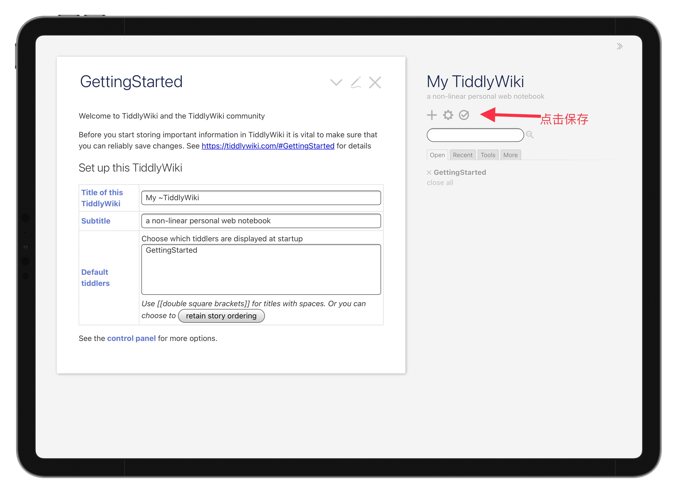The image size is (678, 494).
Task: Switch to the Open tab
Action: click(437, 155)
